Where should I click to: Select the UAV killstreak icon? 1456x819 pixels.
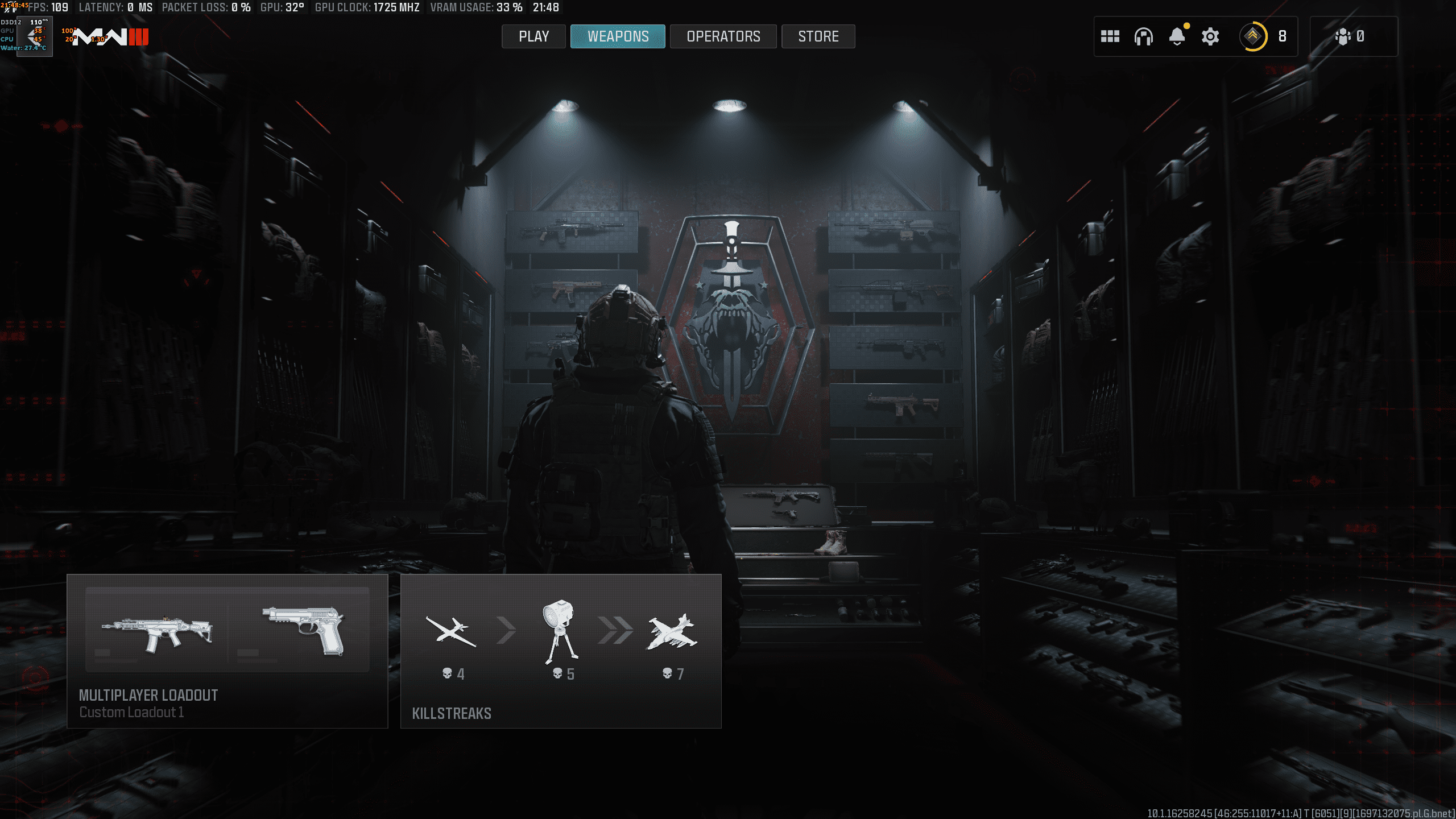coord(451,631)
